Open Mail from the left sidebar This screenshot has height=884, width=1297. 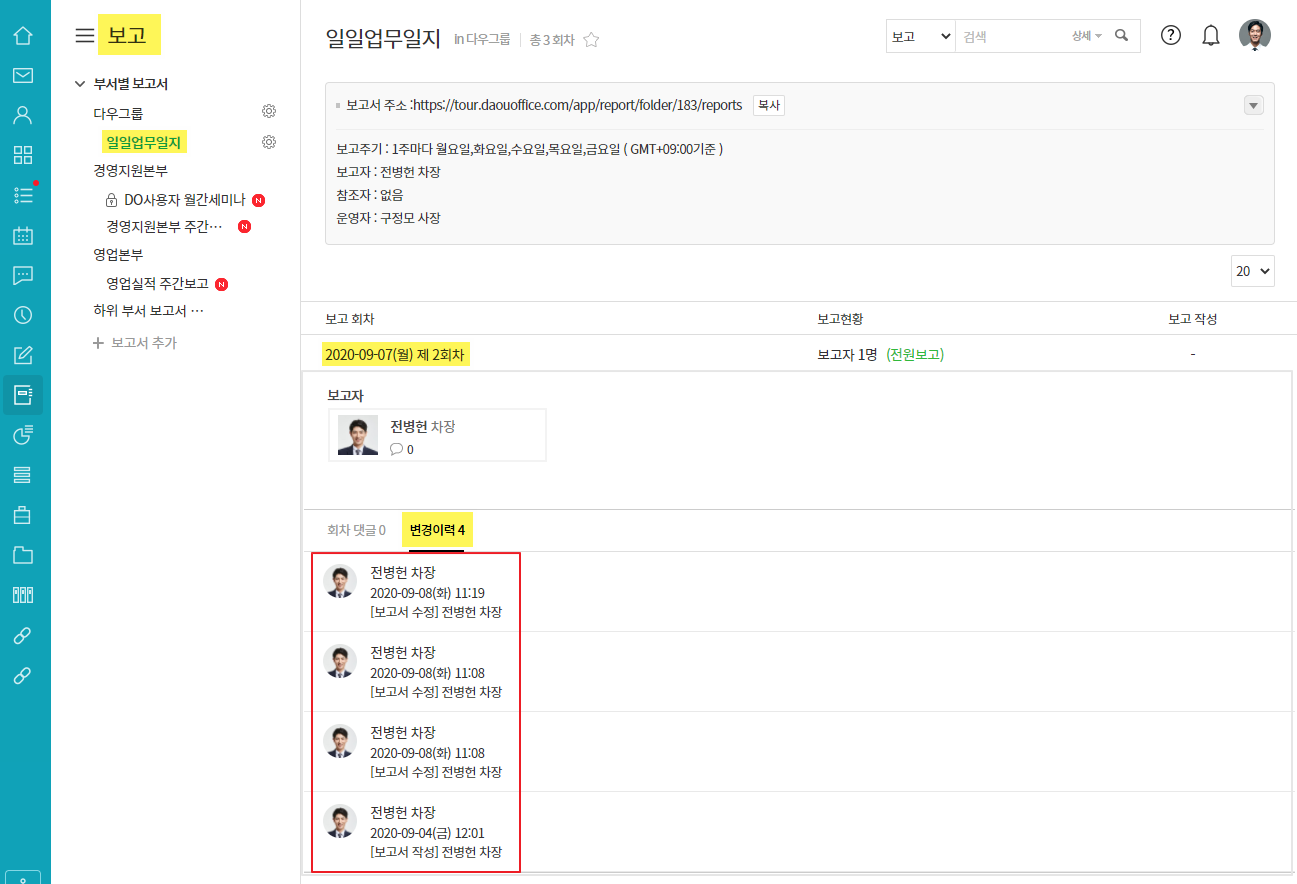pos(22,75)
